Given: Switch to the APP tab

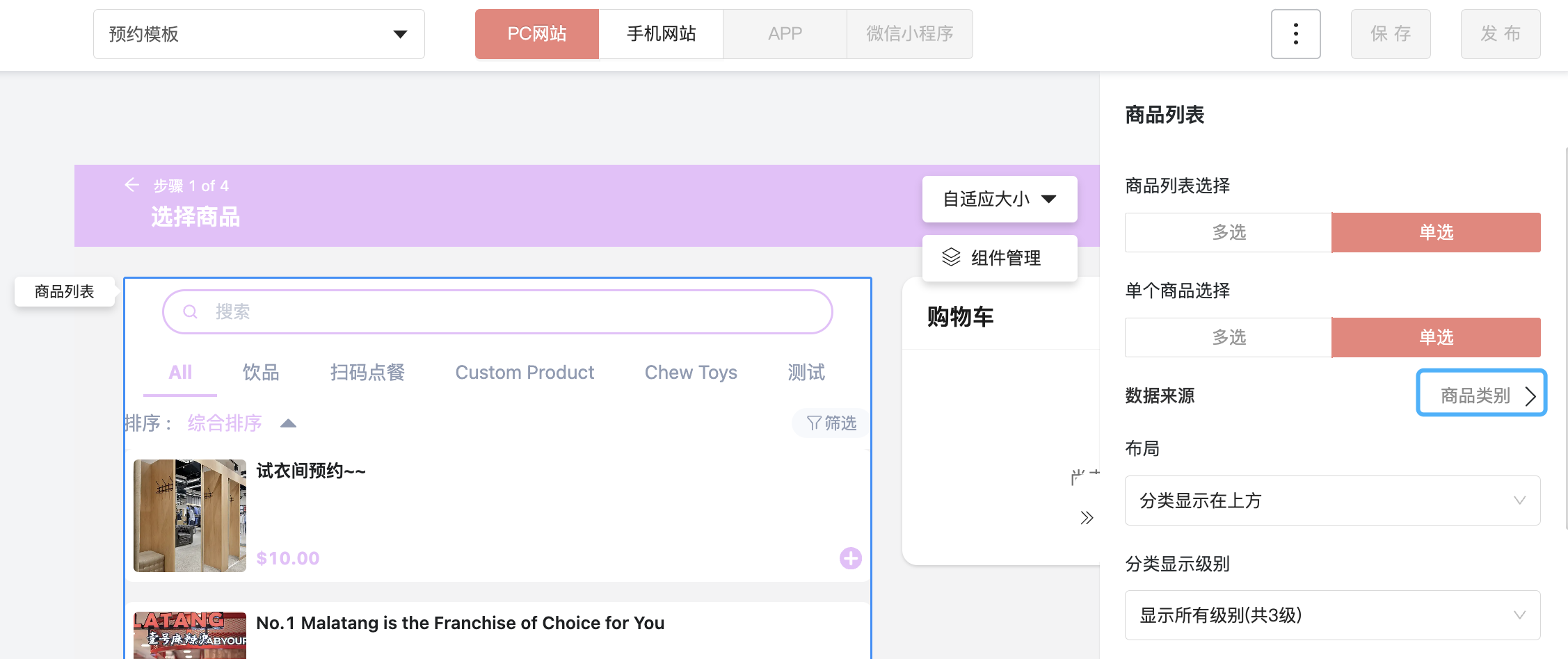Looking at the screenshot, I should (785, 34).
